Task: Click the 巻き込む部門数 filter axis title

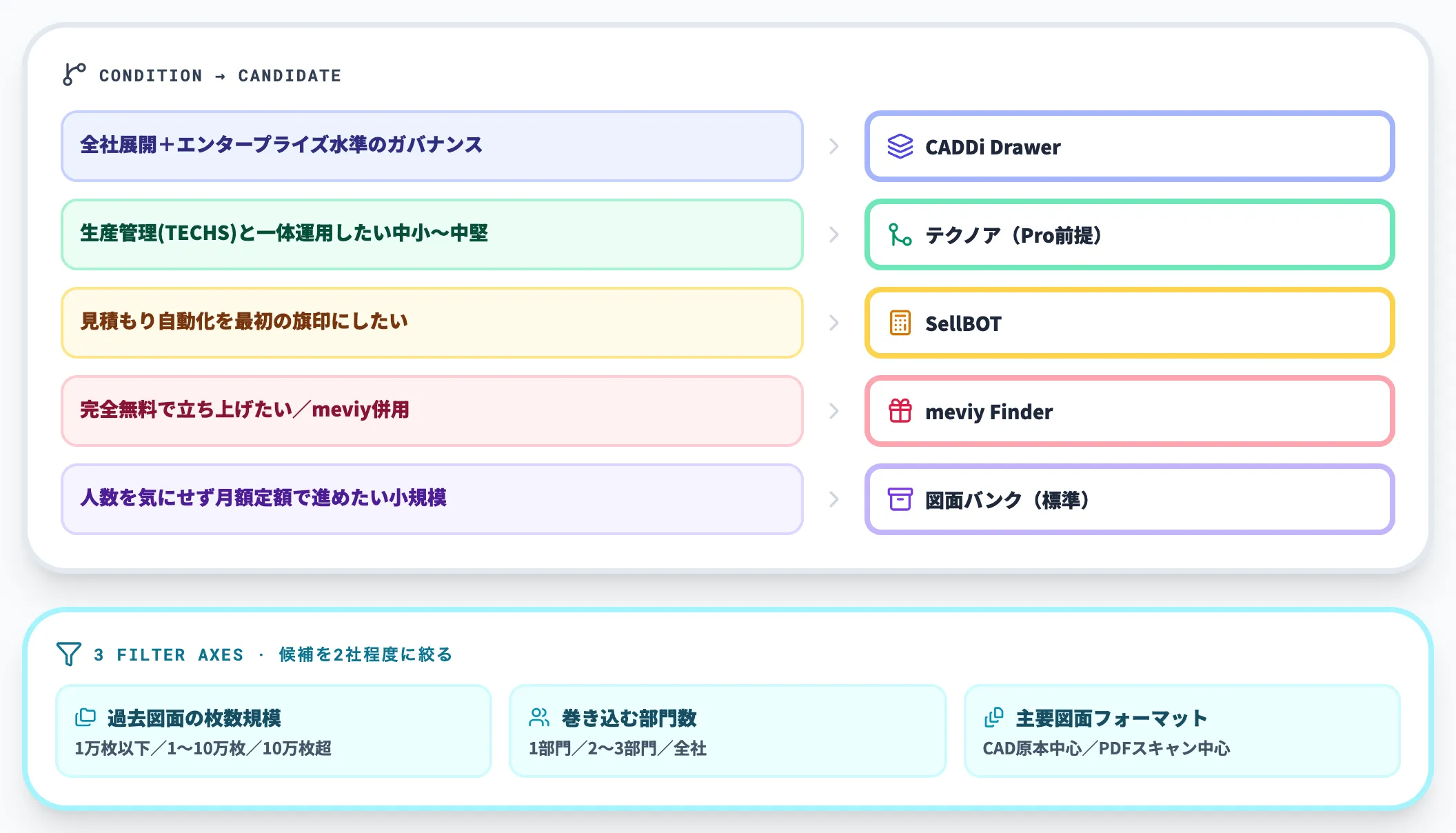Action: click(629, 718)
